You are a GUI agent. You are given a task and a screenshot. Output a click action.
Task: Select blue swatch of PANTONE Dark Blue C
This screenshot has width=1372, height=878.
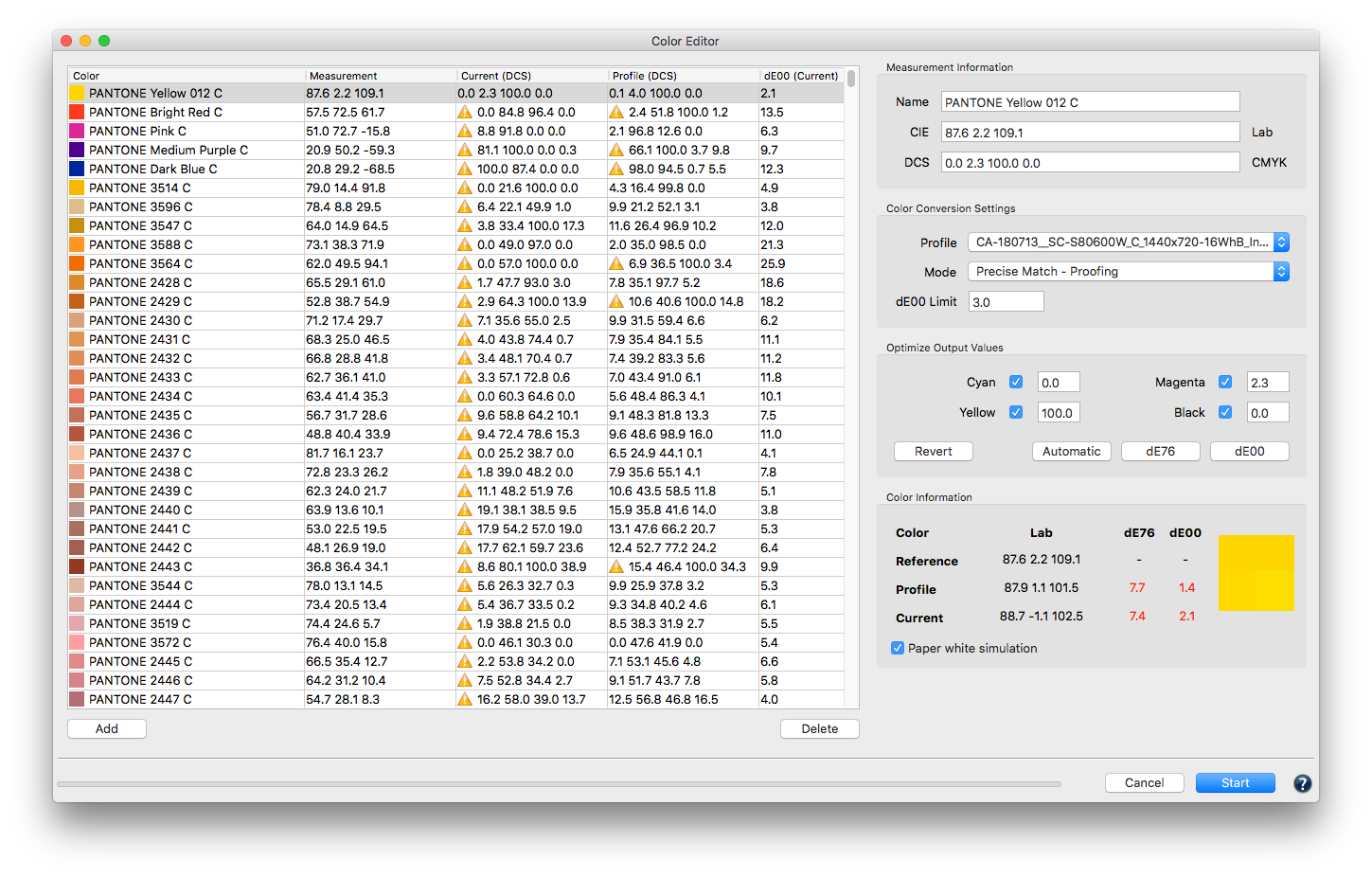(77, 169)
